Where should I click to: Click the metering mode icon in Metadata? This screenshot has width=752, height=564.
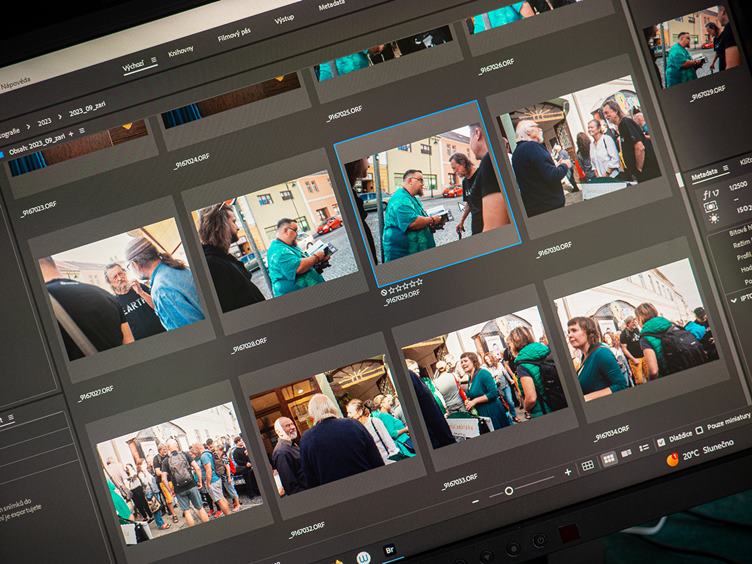pos(711,207)
